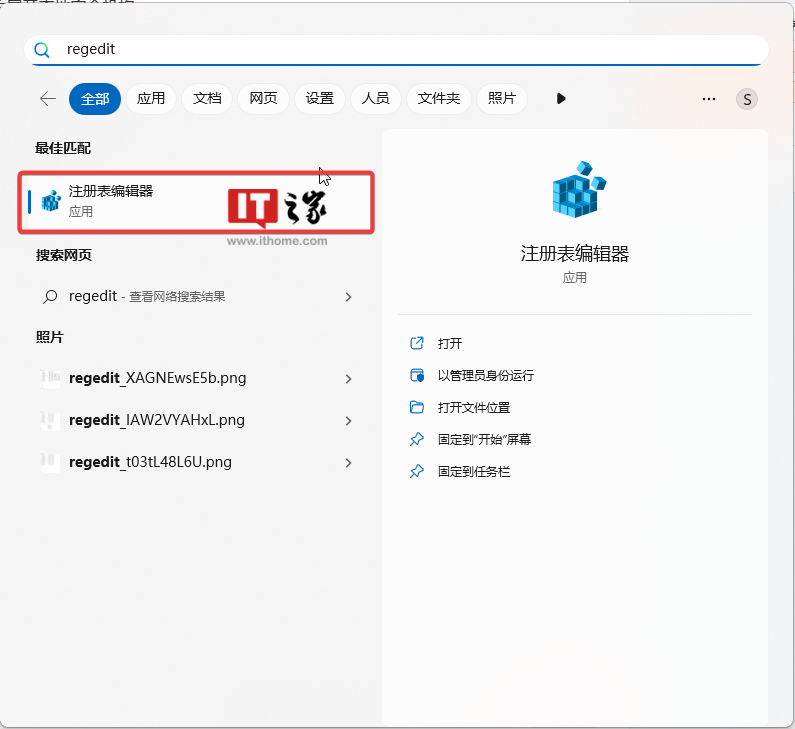Click the search magnifier icon in search box
Image resolution: width=795 pixels, height=729 pixels.
pos(42,50)
